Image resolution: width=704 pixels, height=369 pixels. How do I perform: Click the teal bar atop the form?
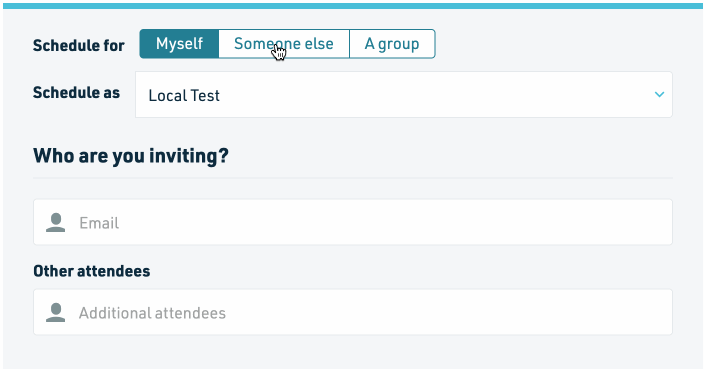[x=352, y=6]
